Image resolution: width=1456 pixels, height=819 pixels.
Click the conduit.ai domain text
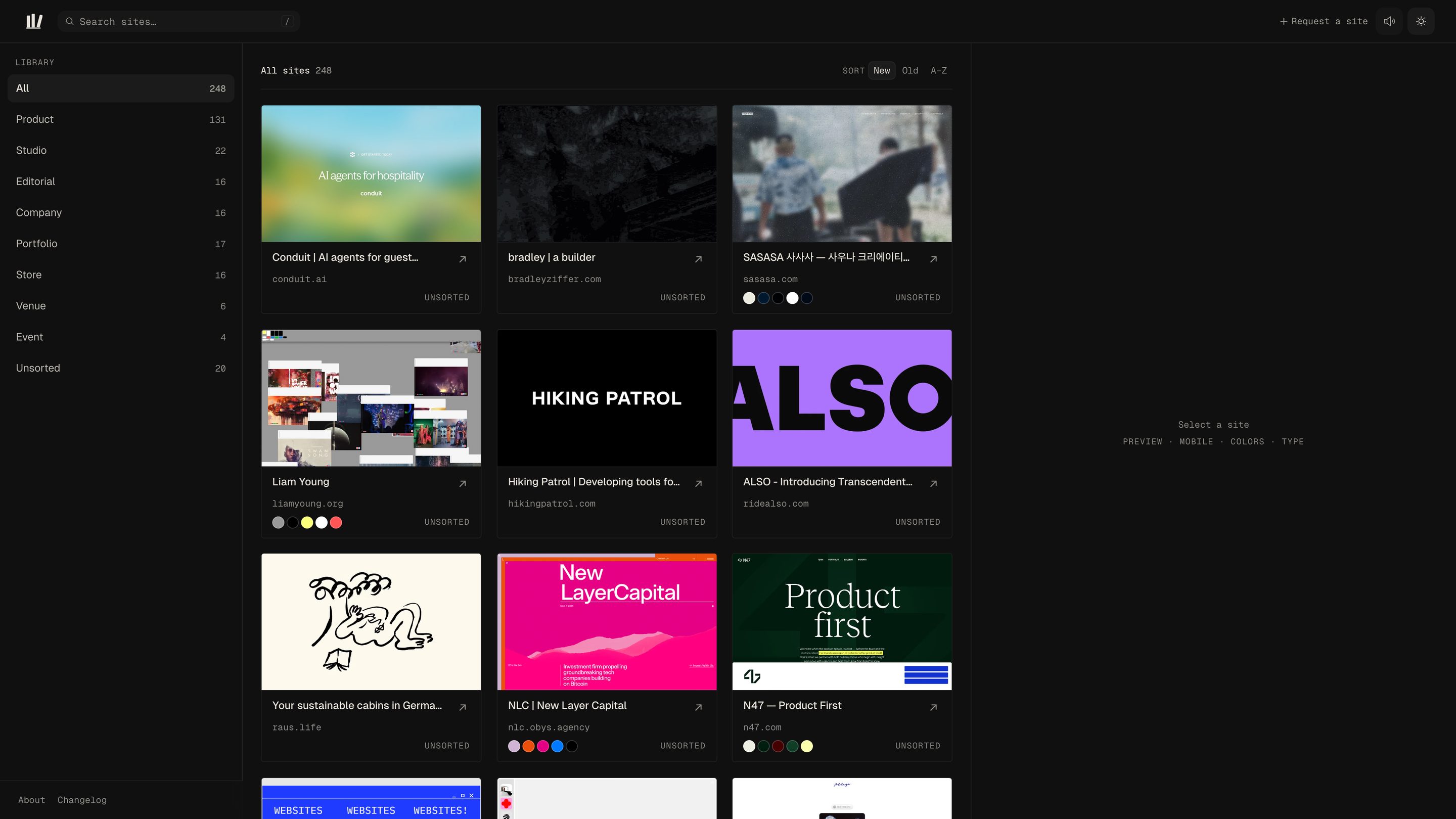(x=299, y=279)
